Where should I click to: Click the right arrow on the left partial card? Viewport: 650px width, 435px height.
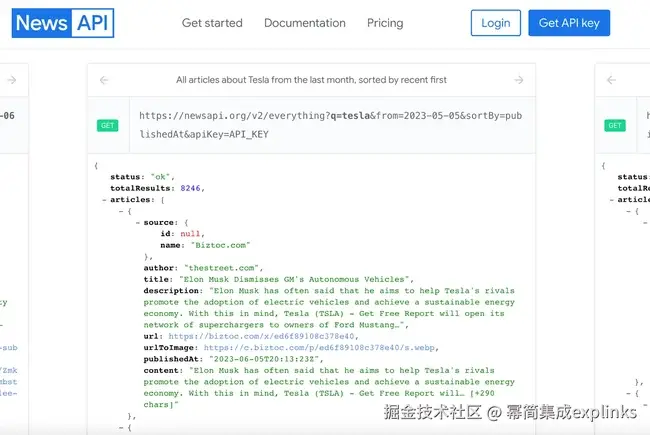[x=12, y=80]
